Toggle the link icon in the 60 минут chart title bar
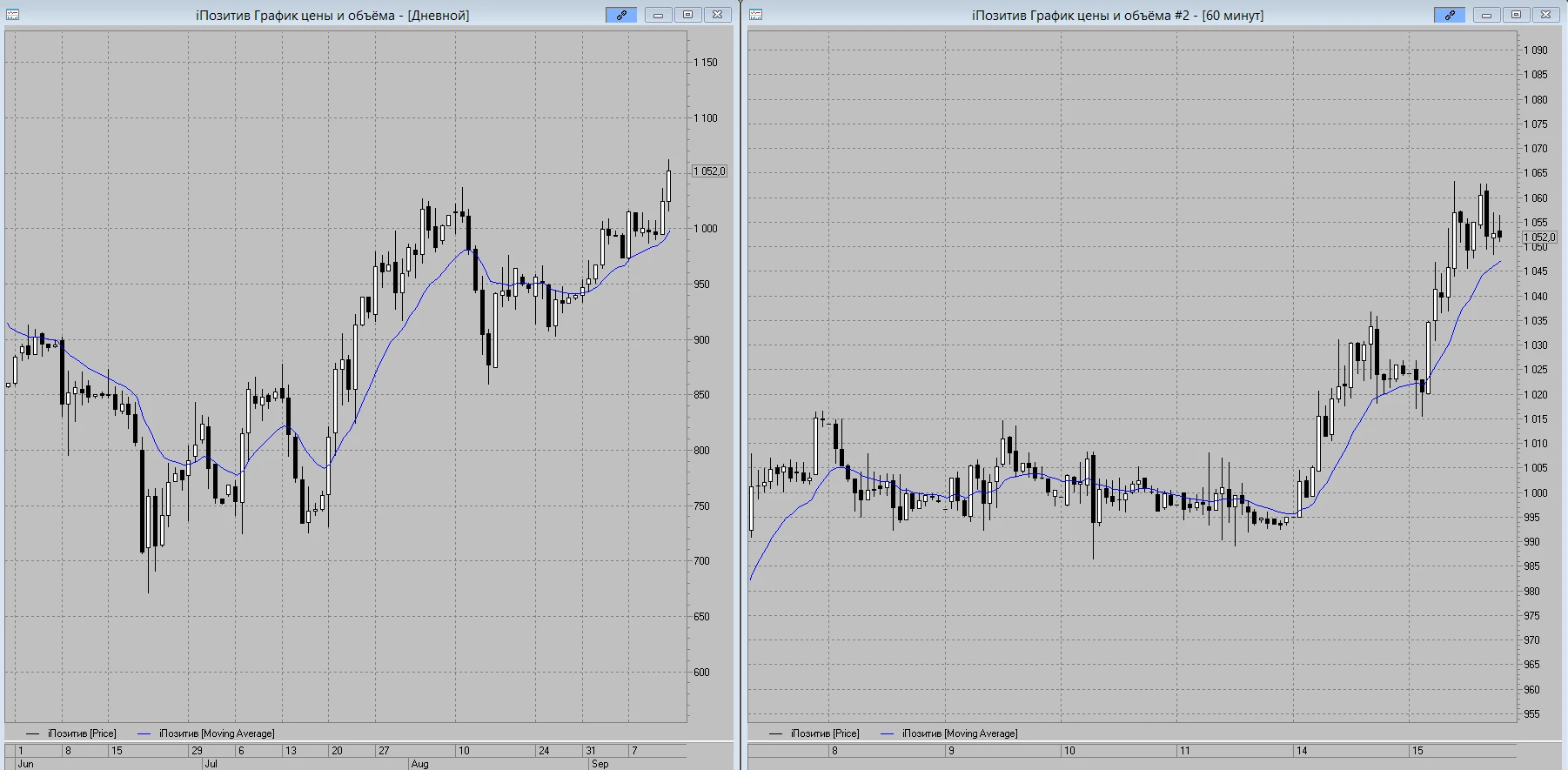Viewport: 1568px width, 770px height. (1450, 15)
